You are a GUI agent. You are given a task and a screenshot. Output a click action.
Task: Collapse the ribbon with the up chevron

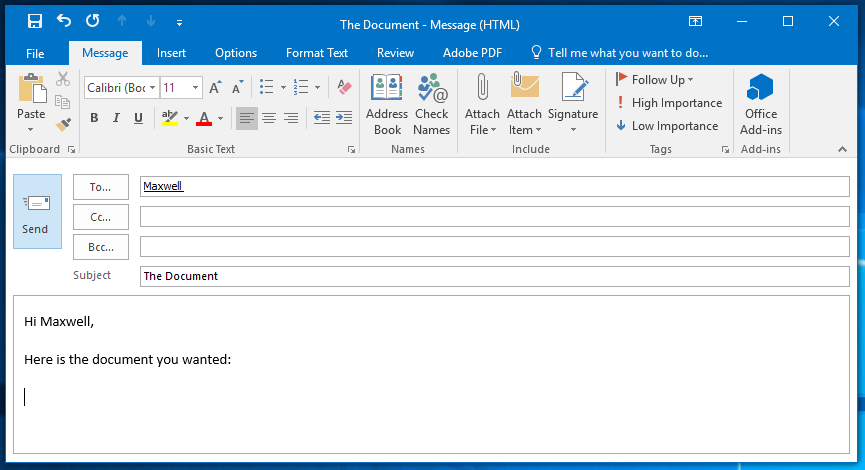(x=842, y=149)
